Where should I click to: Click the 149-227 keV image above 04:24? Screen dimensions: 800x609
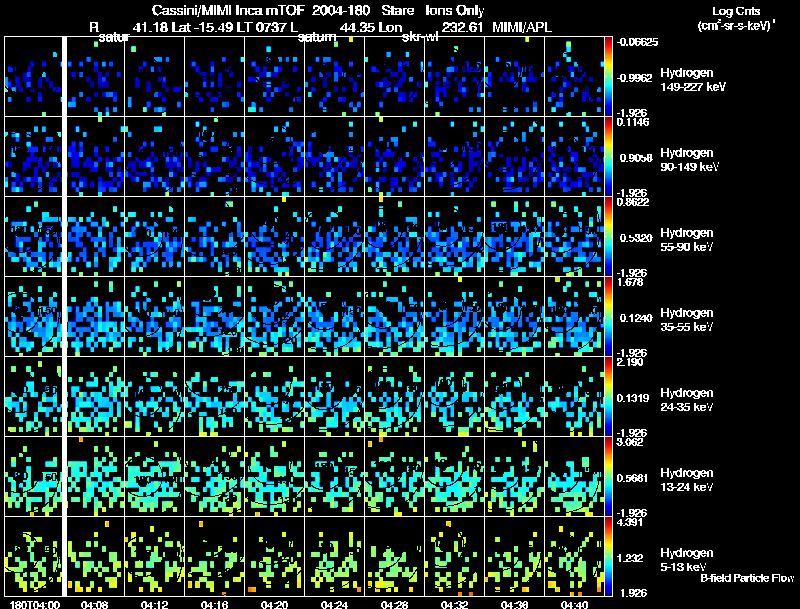[x=335, y=76]
